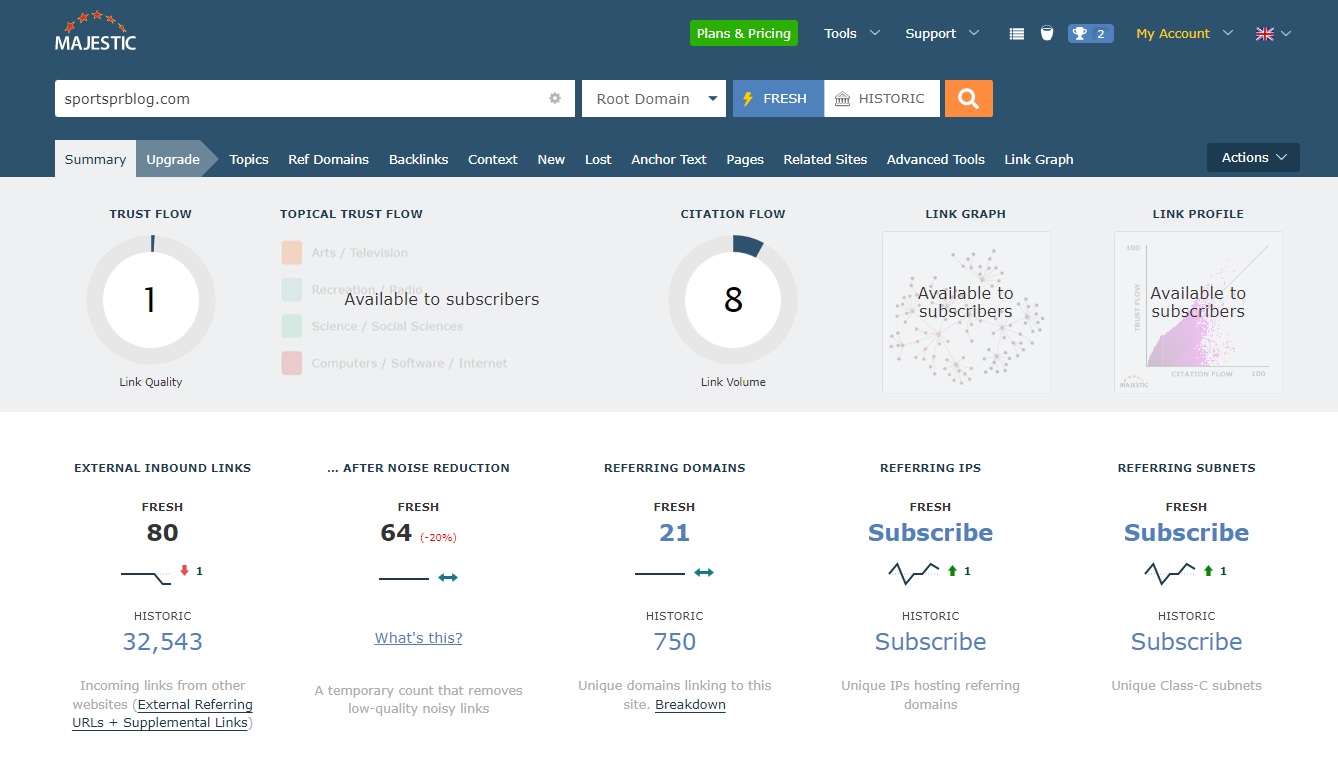
Task: Open the bucket icon in header
Action: (1046, 33)
